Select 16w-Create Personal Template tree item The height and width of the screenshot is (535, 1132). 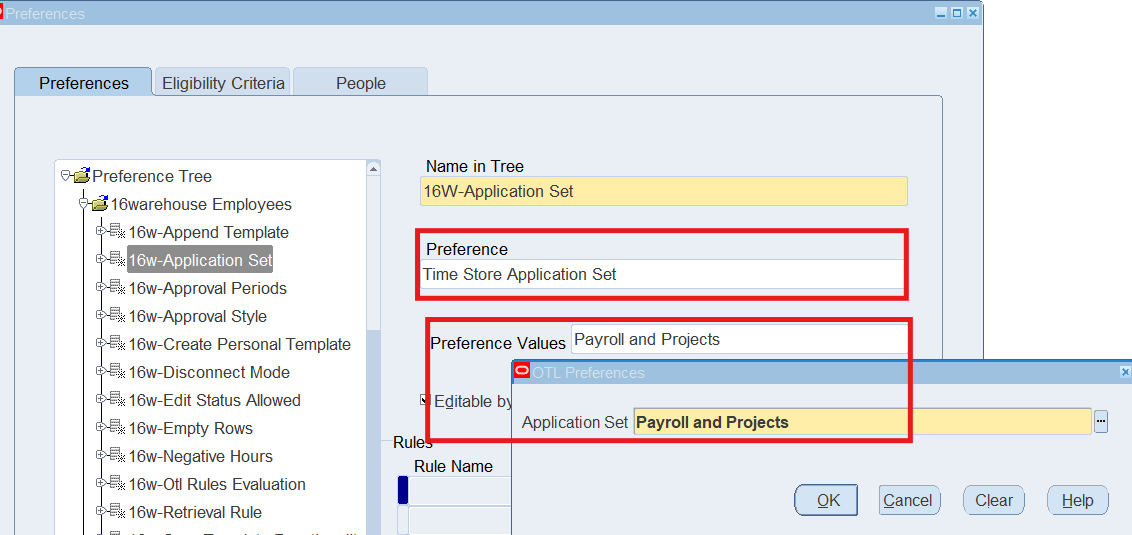[x=239, y=344]
